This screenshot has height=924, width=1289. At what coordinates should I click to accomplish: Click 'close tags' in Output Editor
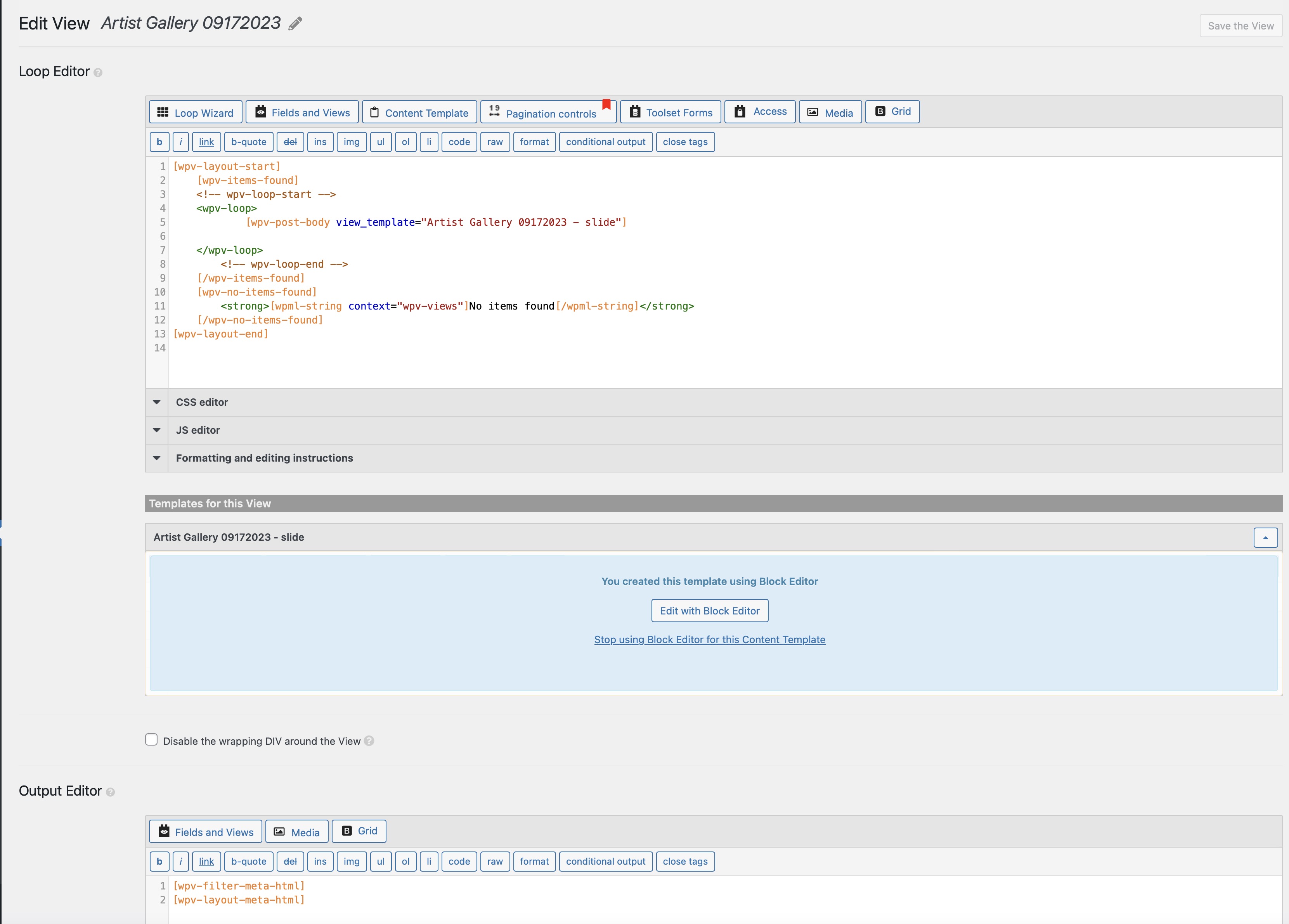pyautogui.click(x=685, y=862)
